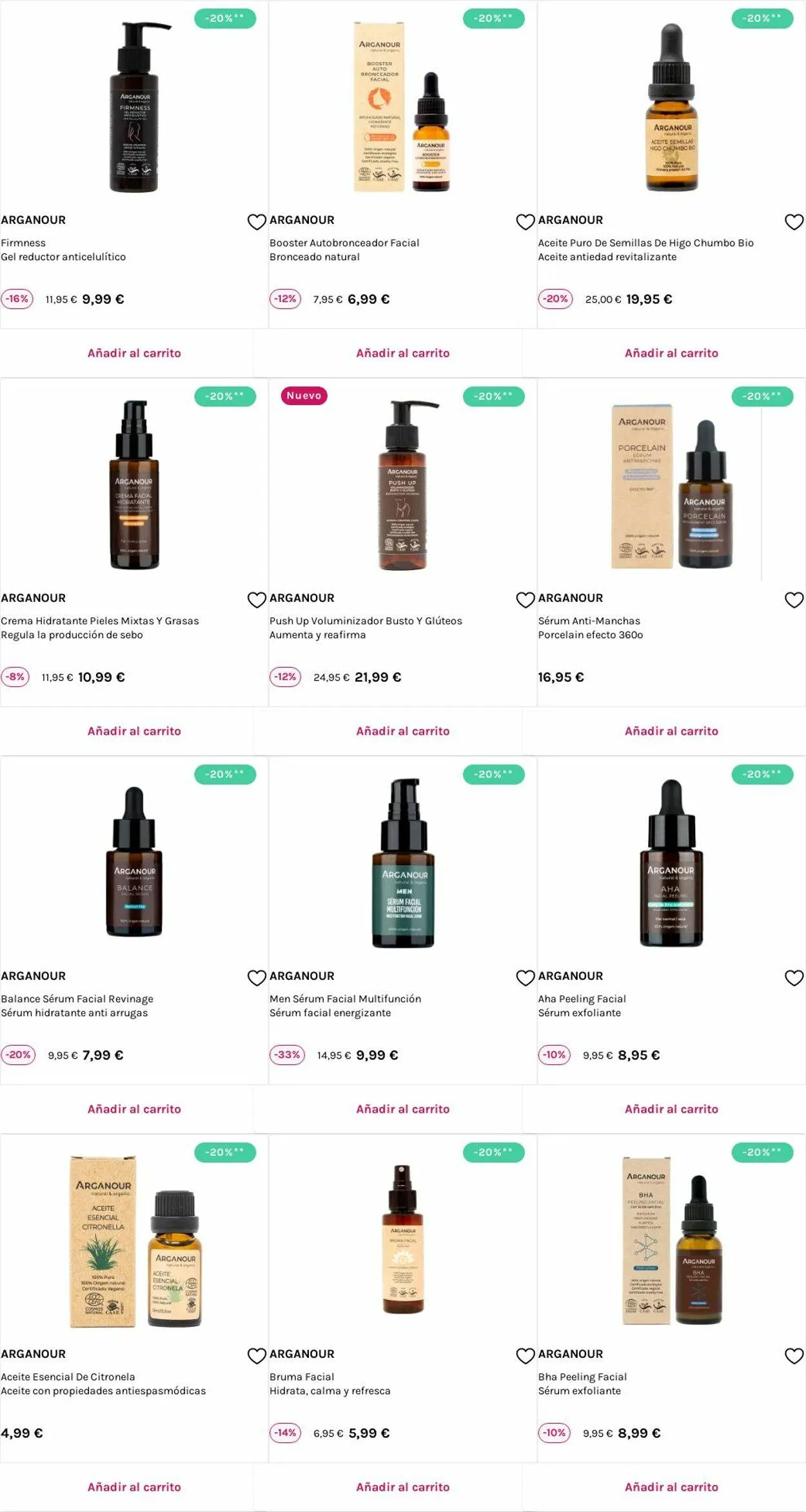This screenshot has width=806, height=1512.
Task: Favorite the Firmness Gel reductor with heart icon
Action: coord(257,222)
